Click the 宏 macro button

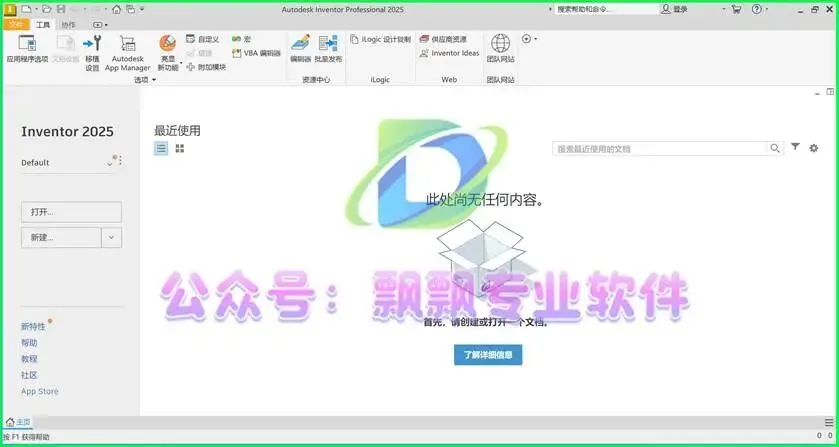click(241, 39)
